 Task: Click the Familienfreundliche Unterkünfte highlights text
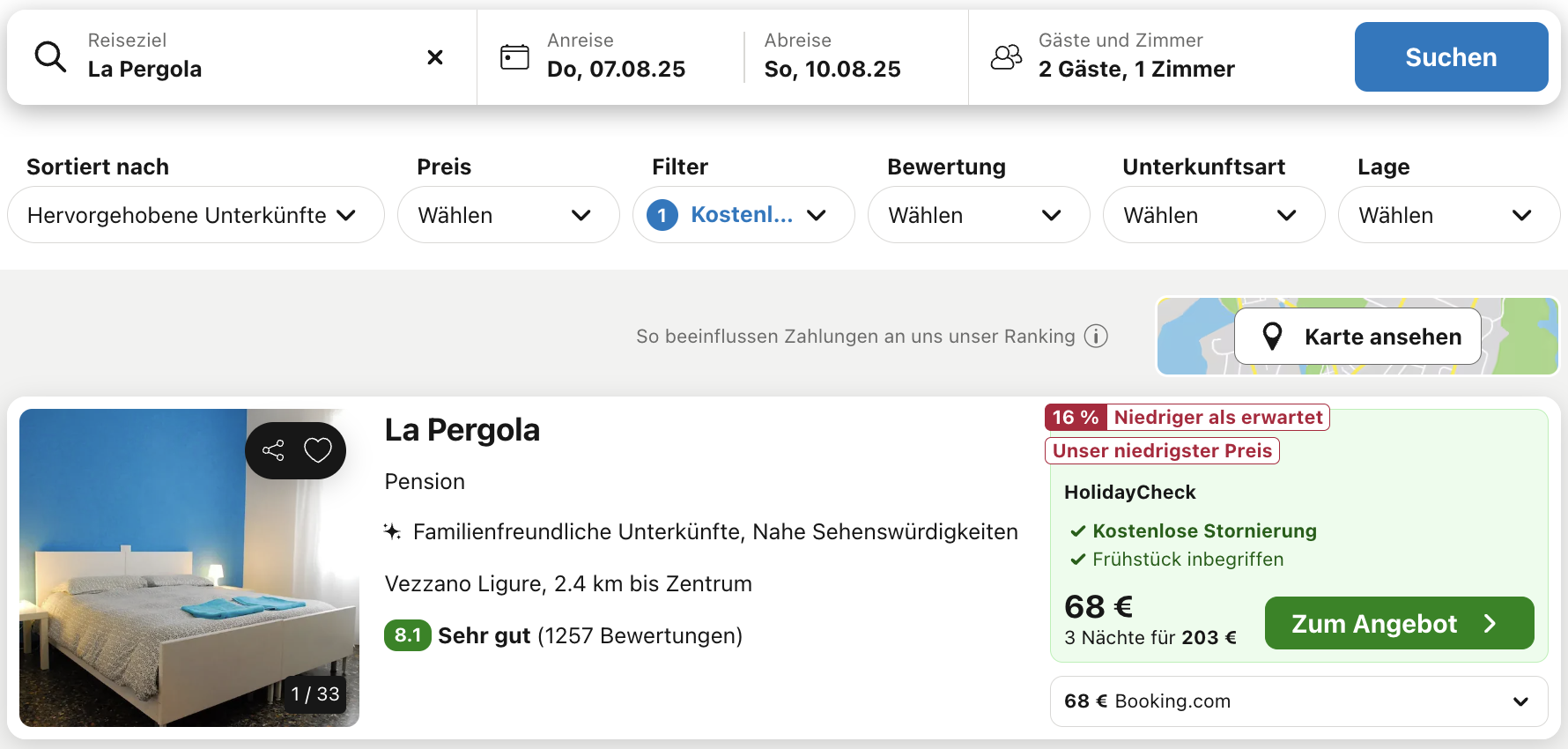[715, 531]
